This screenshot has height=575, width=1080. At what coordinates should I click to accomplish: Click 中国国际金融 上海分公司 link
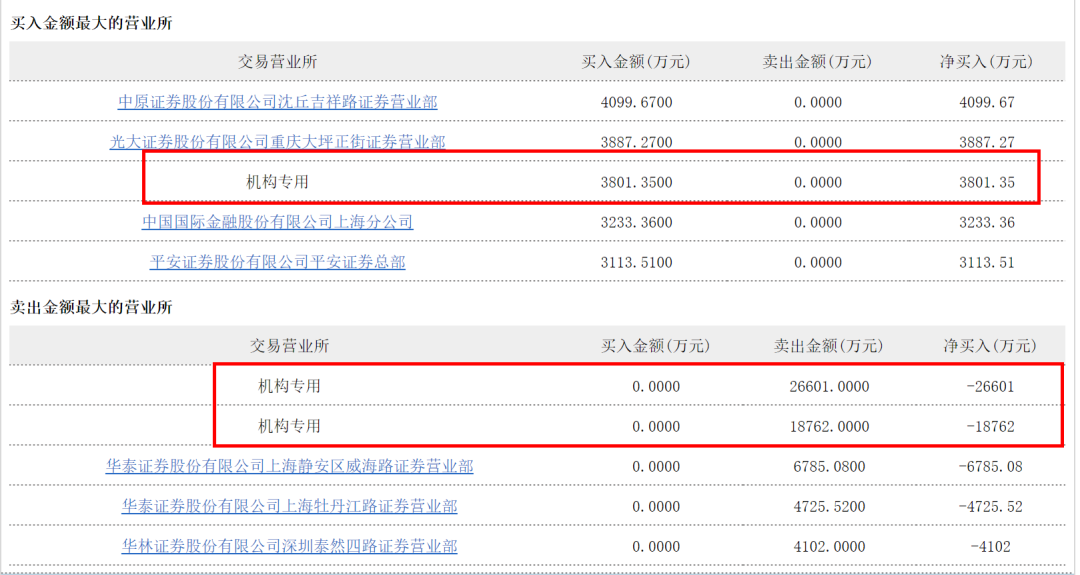tap(277, 222)
